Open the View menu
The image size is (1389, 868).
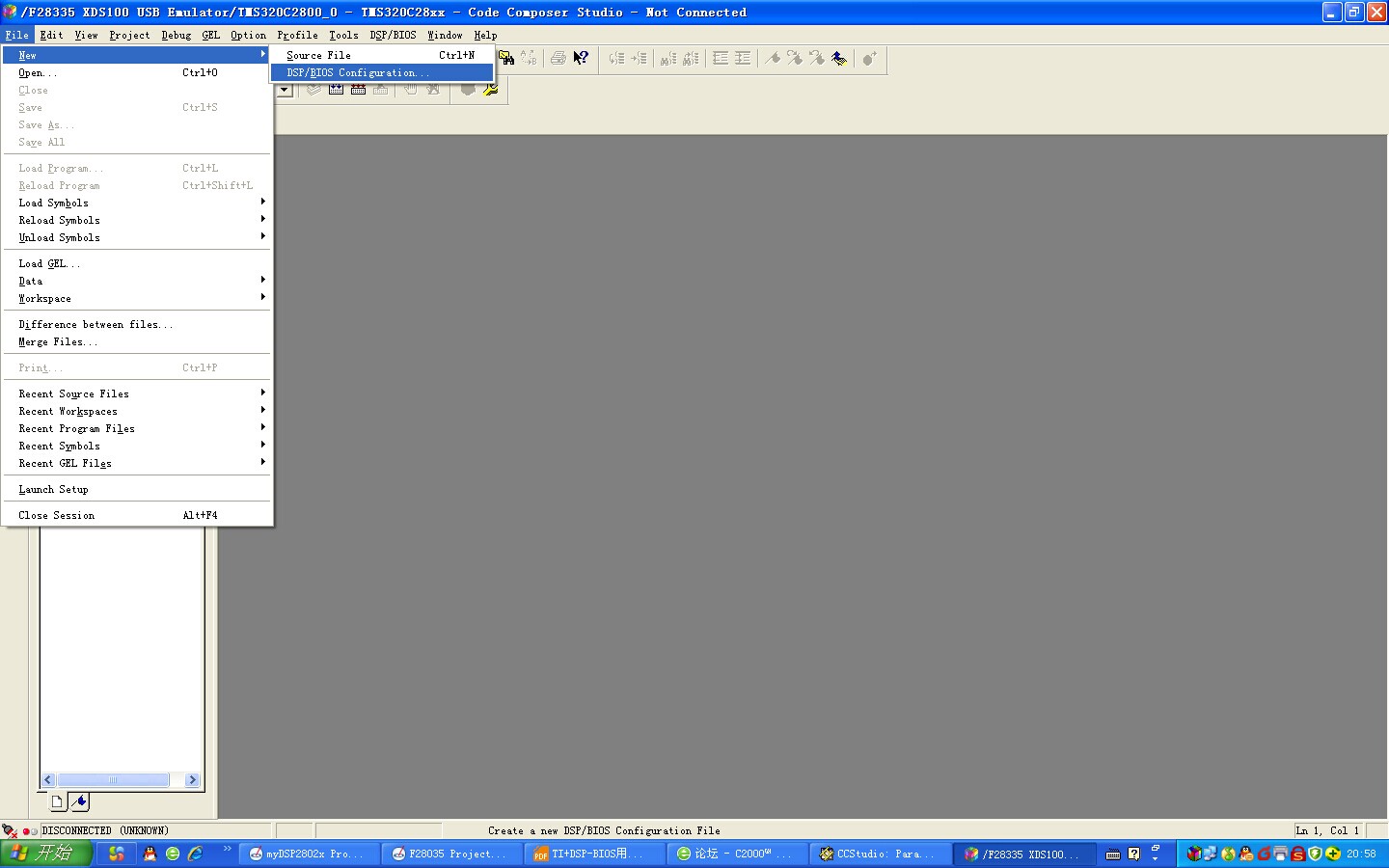tap(87, 35)
